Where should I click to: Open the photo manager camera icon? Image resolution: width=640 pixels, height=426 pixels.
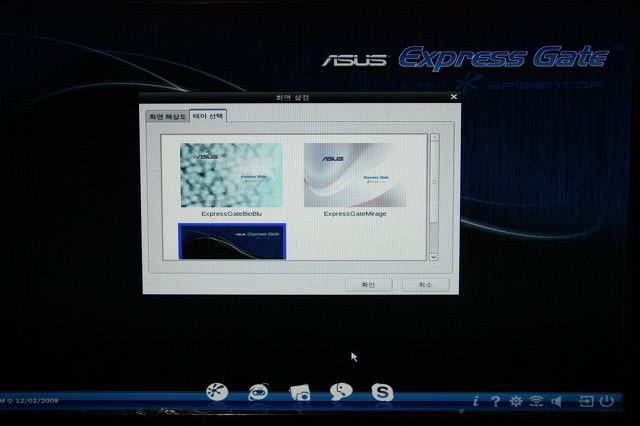(x=300, y=393)
